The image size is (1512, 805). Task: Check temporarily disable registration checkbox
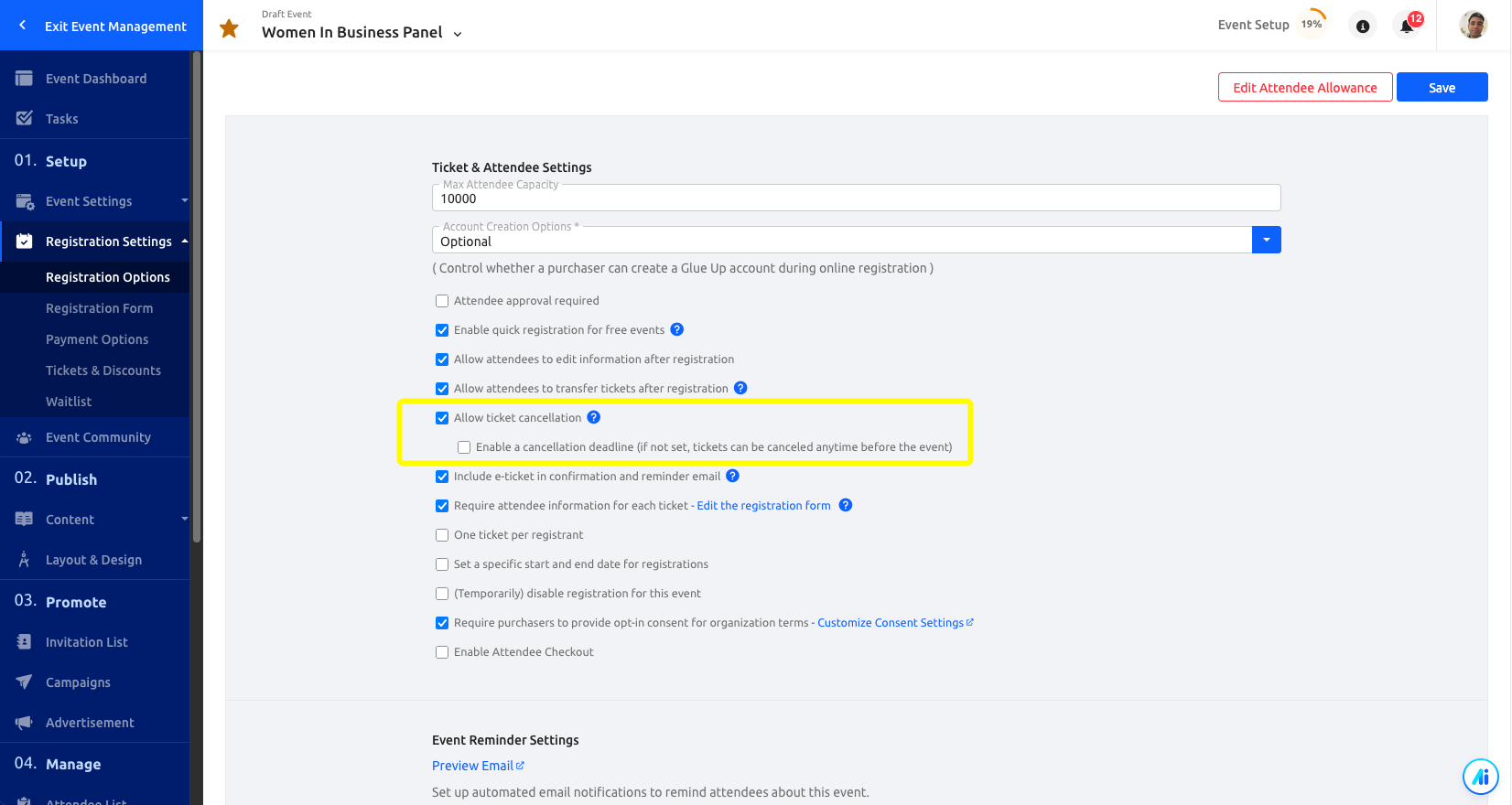point(442,594)
